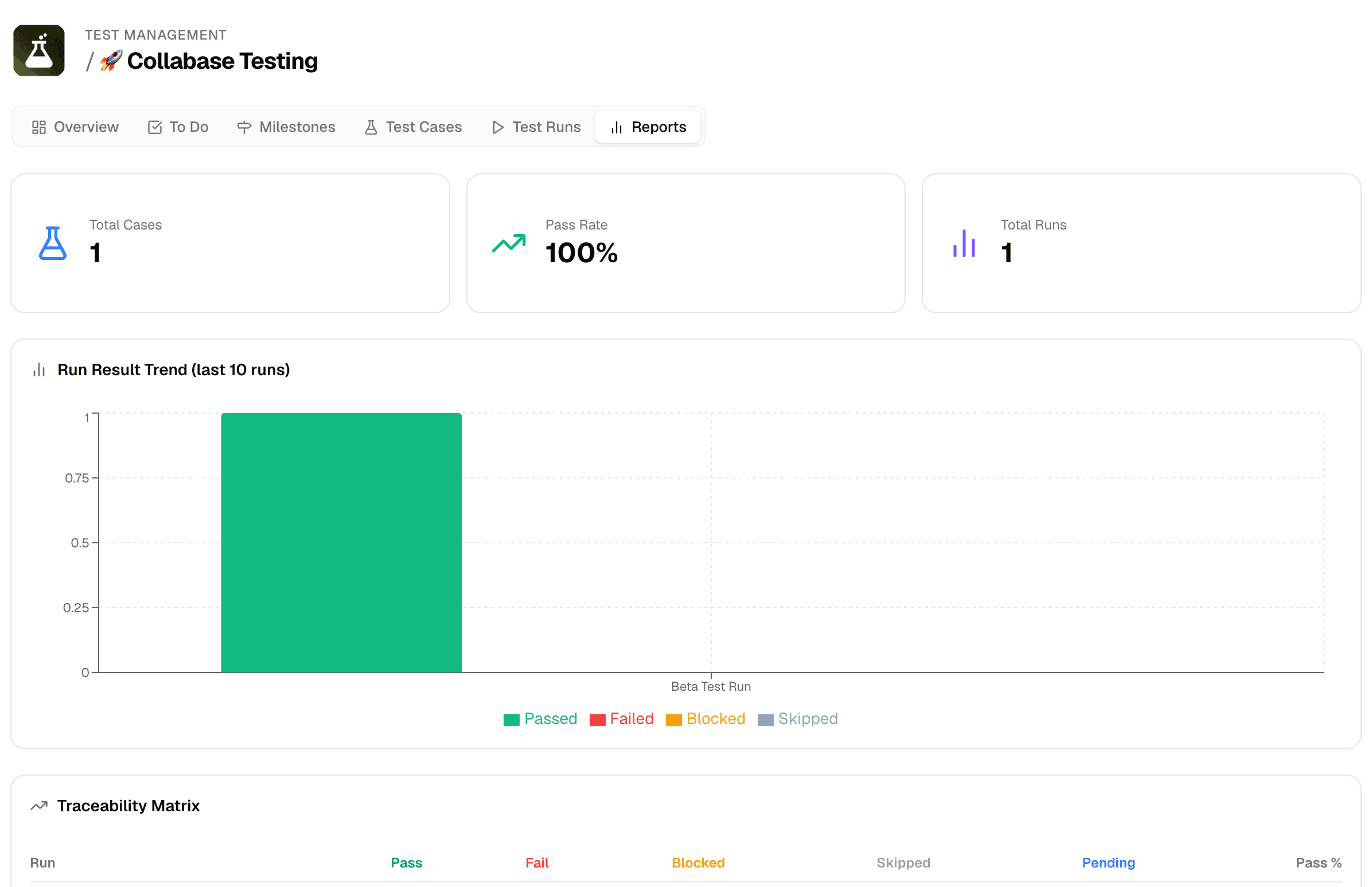
Task: Click the 'Pass %' column header
Action: tap(1319, 863)
